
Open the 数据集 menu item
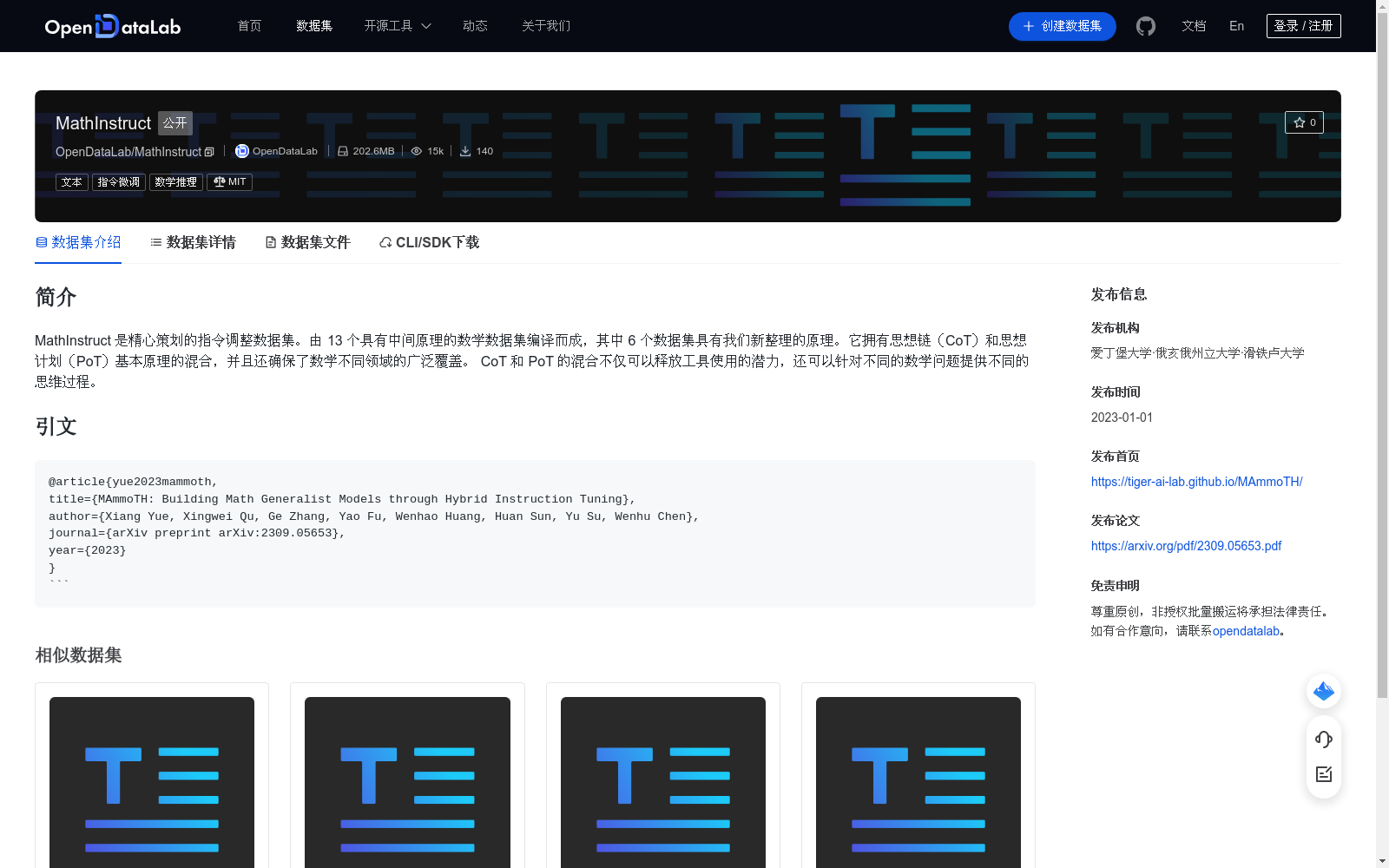pyautogui.click(x=313, y=26)
